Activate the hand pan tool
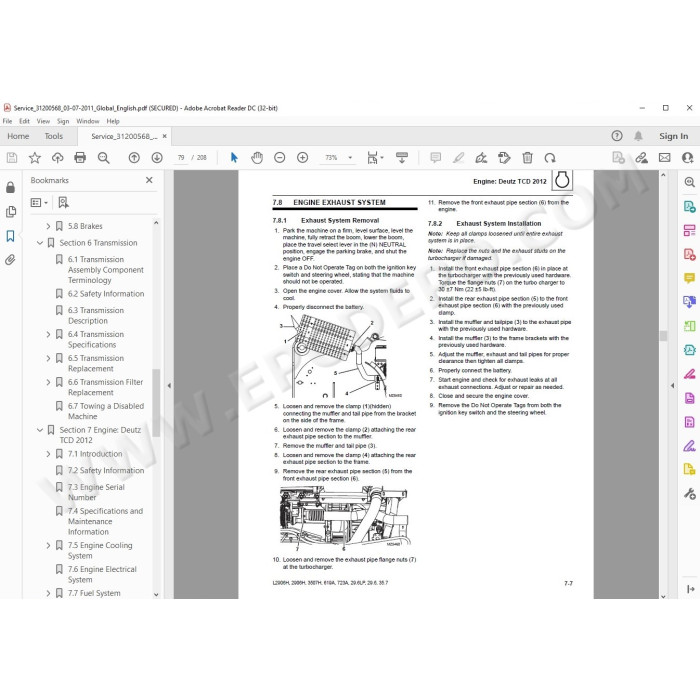 click(257, 158)
